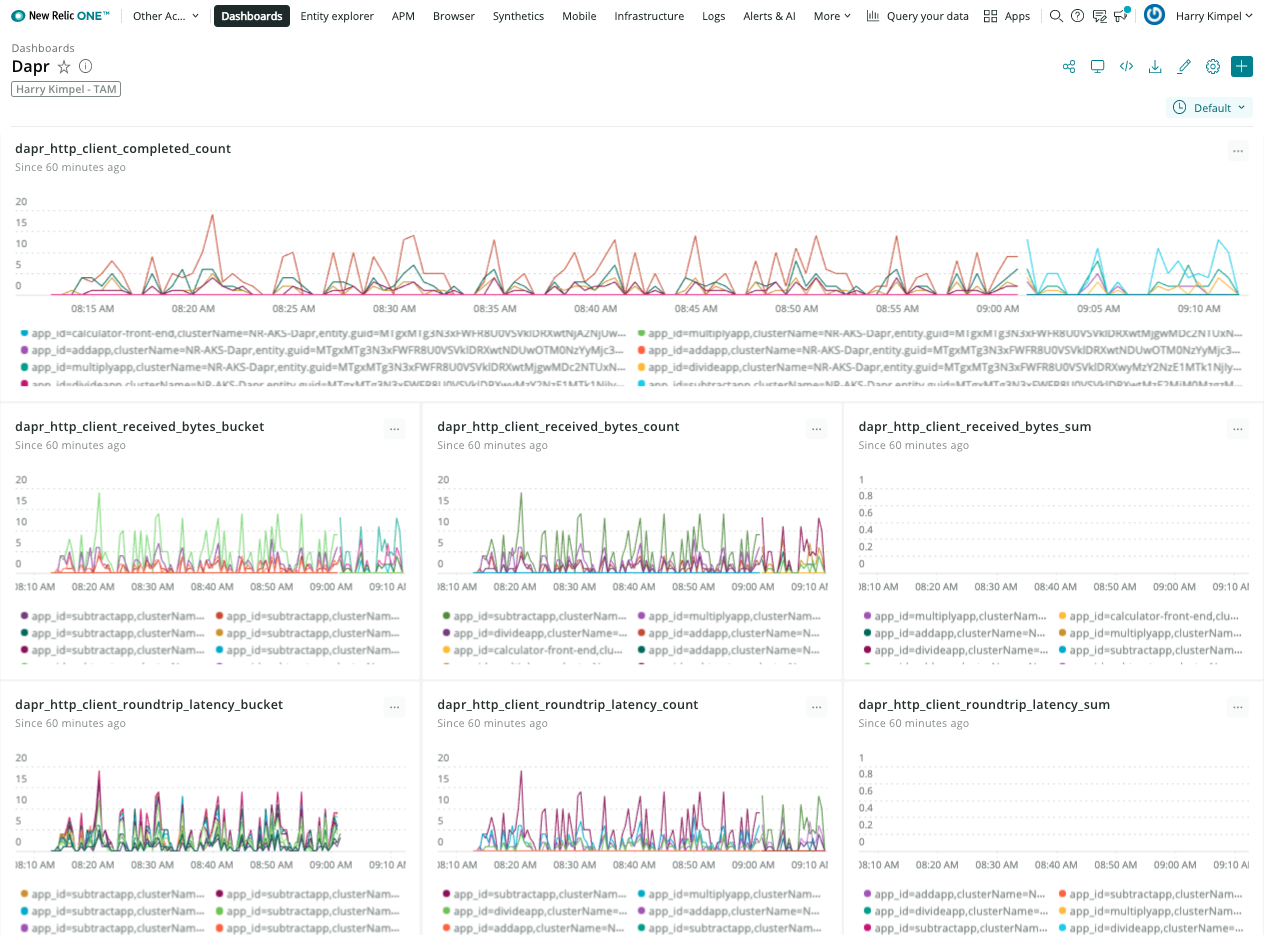The image size is (1264, 935).
Task: Open the search magnifier in the top bar
Action: pos(1056,16)
